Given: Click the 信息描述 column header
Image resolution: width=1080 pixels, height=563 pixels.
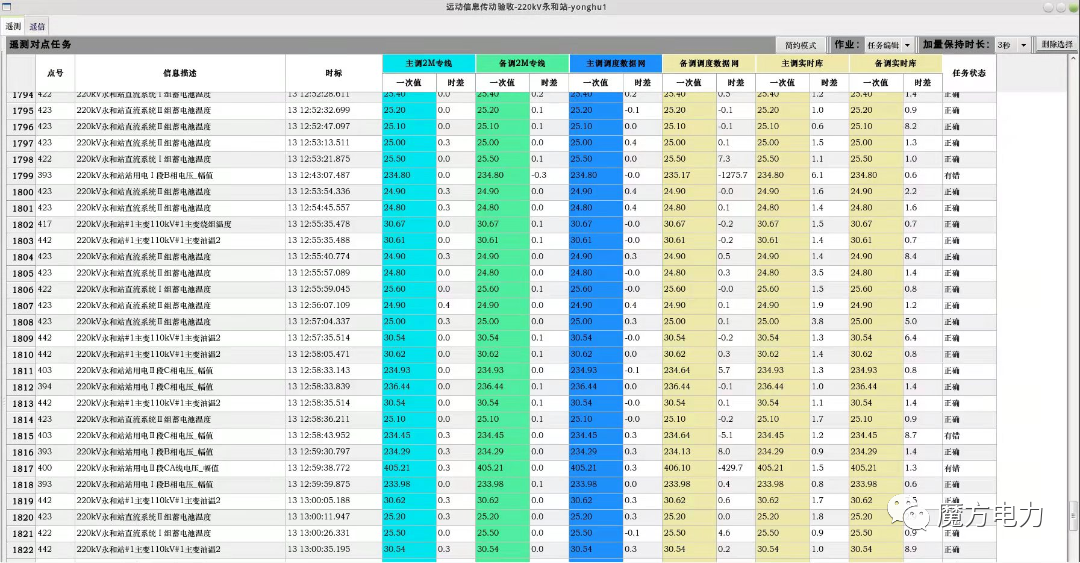Looking at the screenshot, I should pos(180,73).
